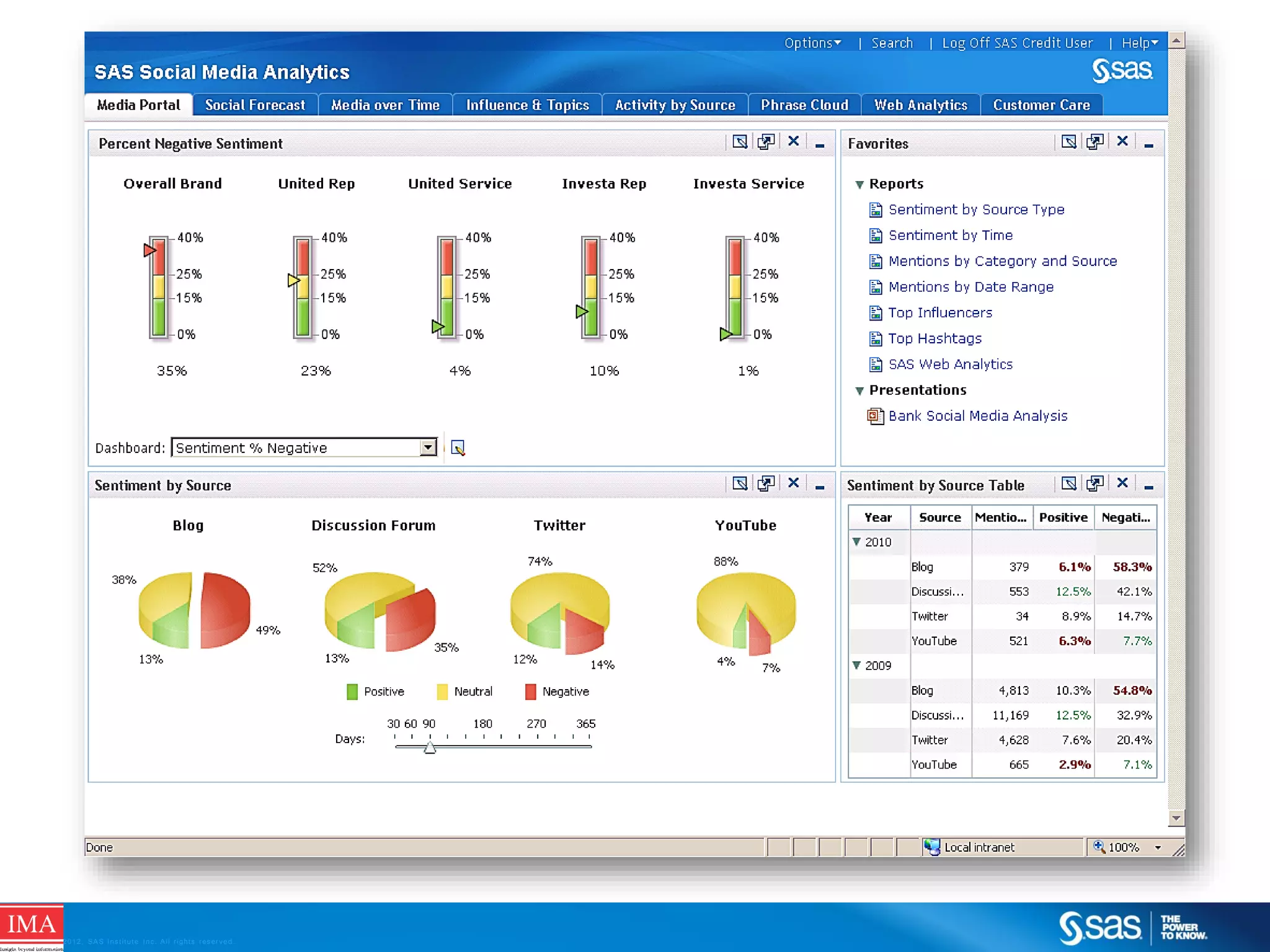Open the Sentiment % Negative dashboard dropdown
The width and height of the screenshot is (1270, 952).
pyautogui.click(x=427, y=447)
